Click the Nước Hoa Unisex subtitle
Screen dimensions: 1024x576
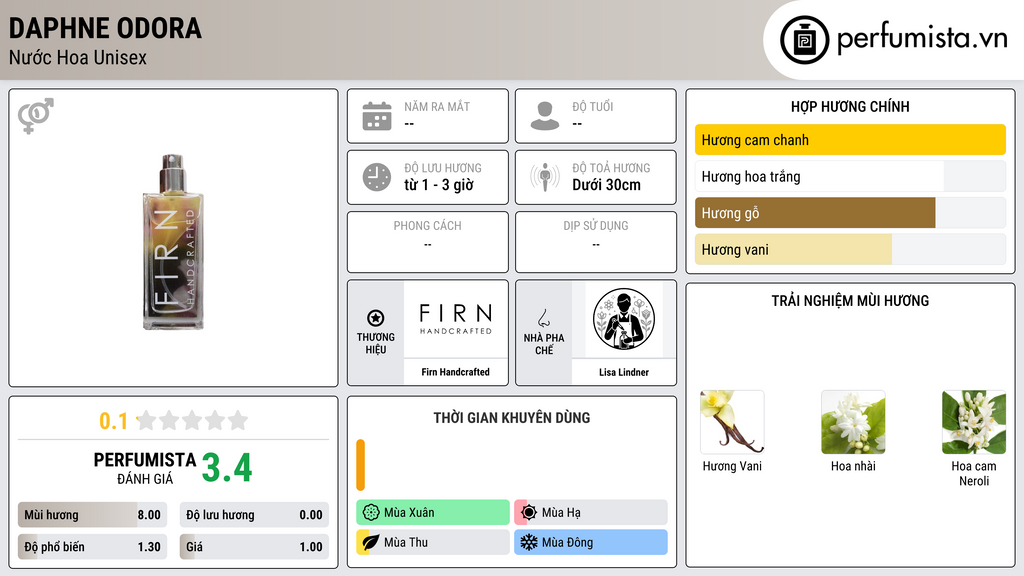pos(78,57)
